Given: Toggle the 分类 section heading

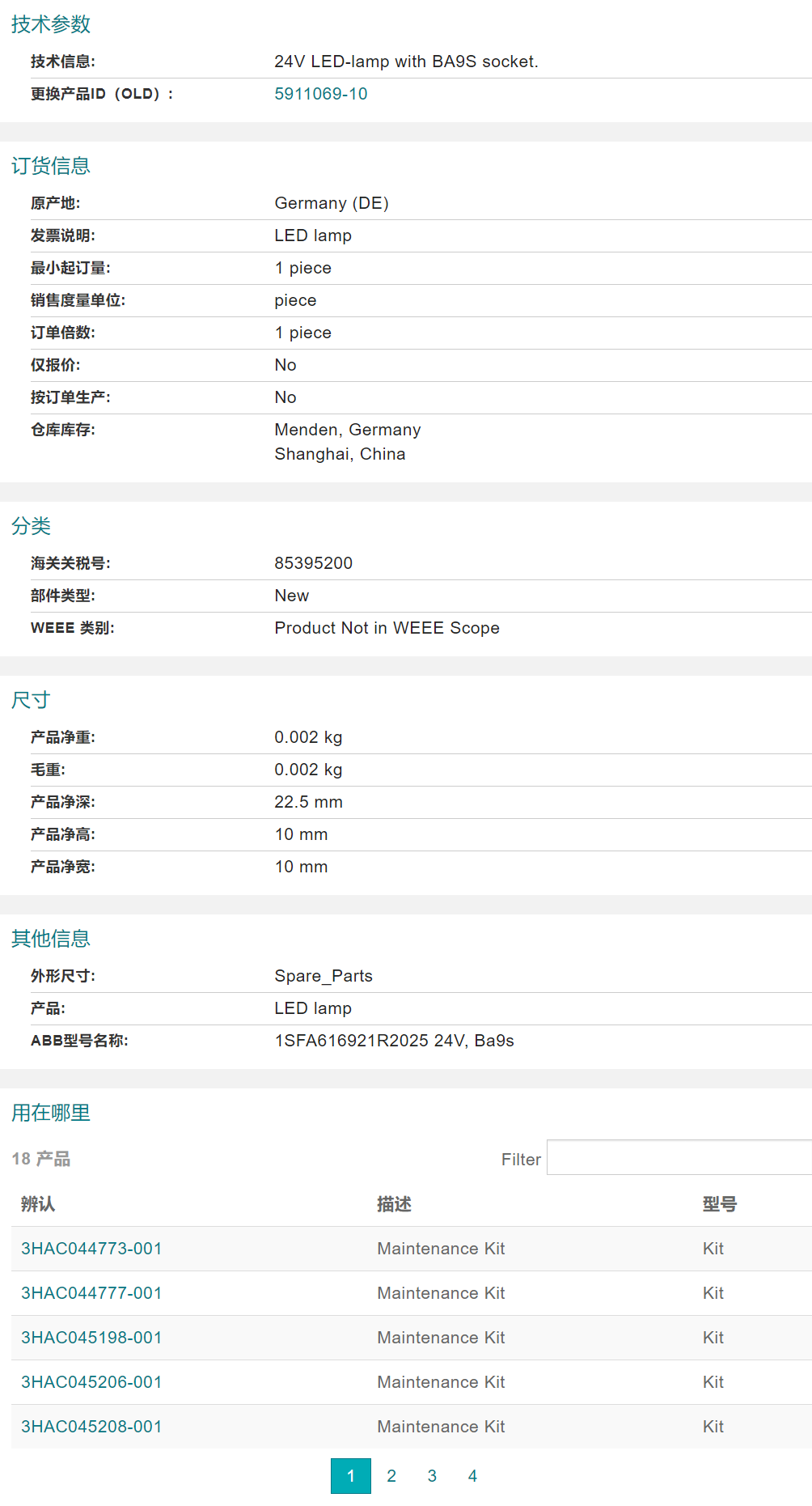Looking at the screenshot, I should coord(31,526).
